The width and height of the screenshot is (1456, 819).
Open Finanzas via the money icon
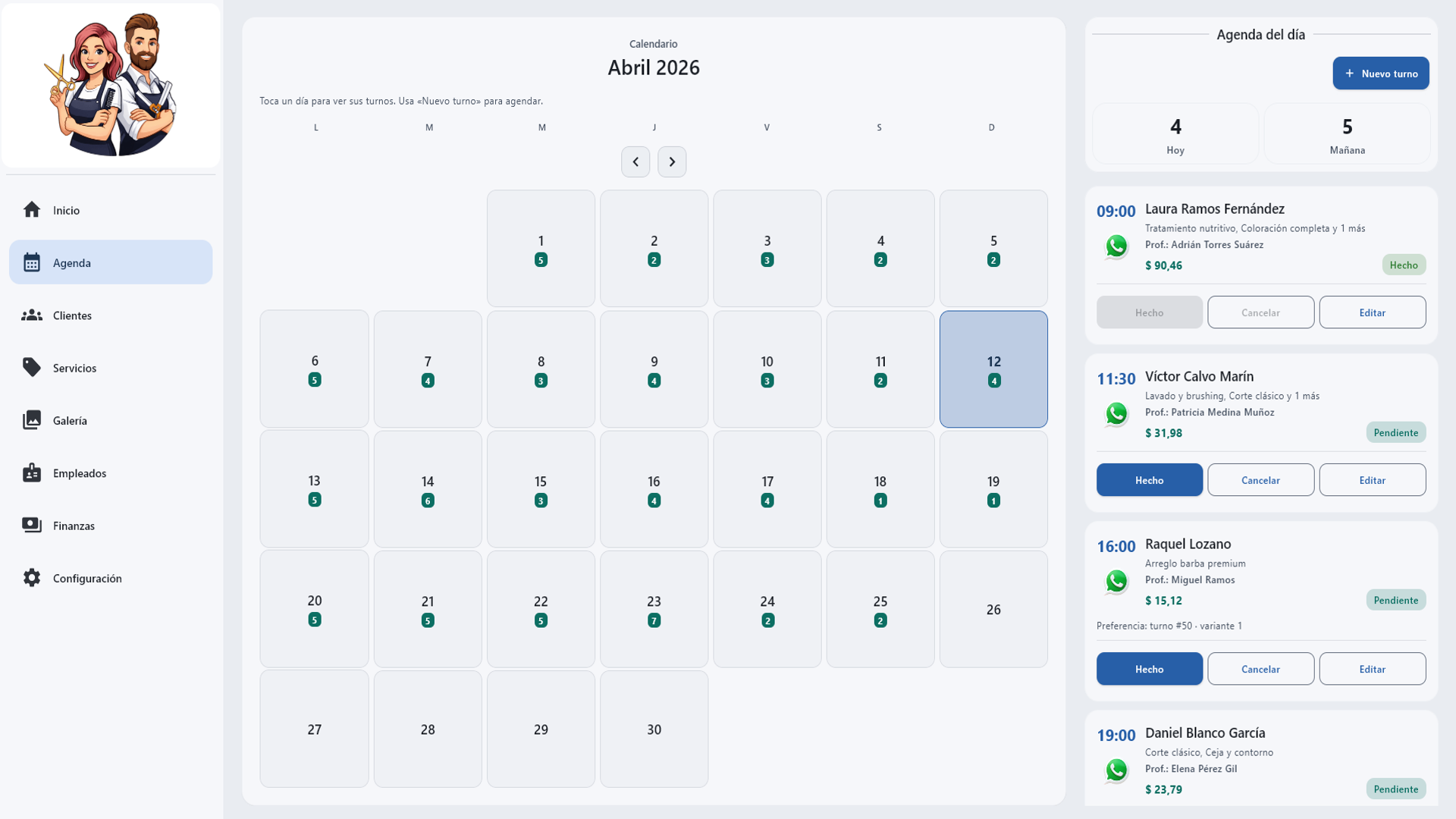(32, 526)
